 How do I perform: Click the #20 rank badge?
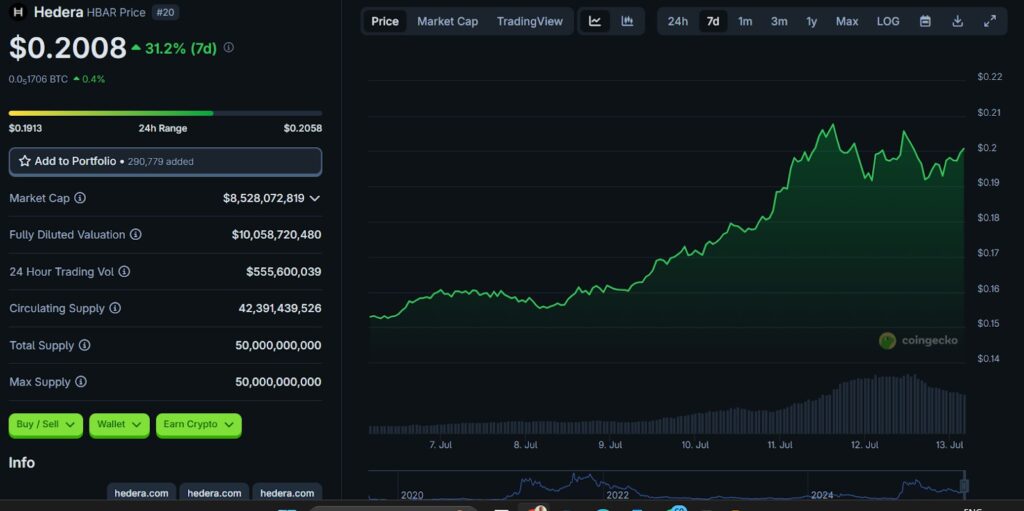(x=165, y=12)
